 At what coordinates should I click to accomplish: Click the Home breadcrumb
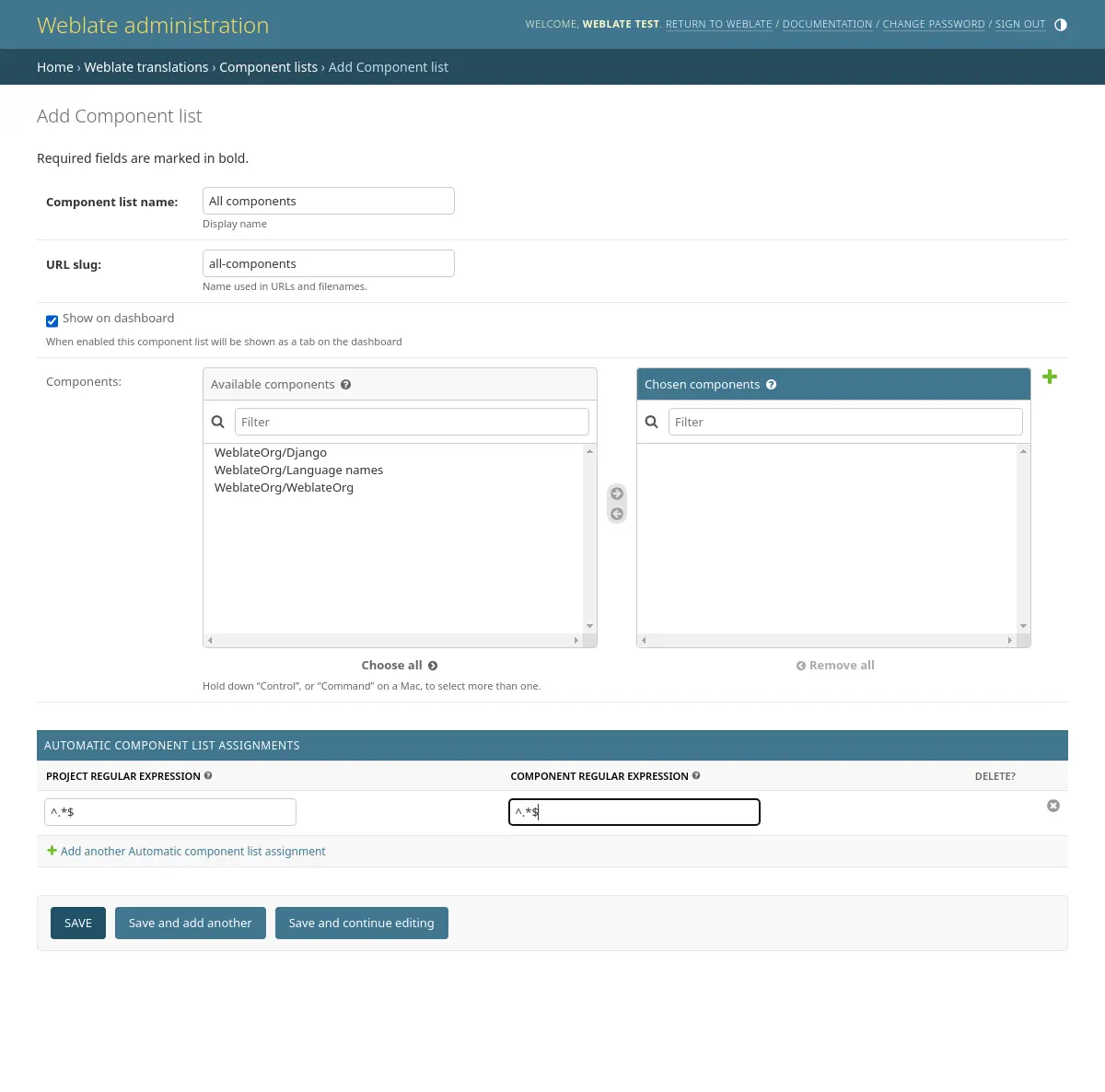(x=55, y=67)
